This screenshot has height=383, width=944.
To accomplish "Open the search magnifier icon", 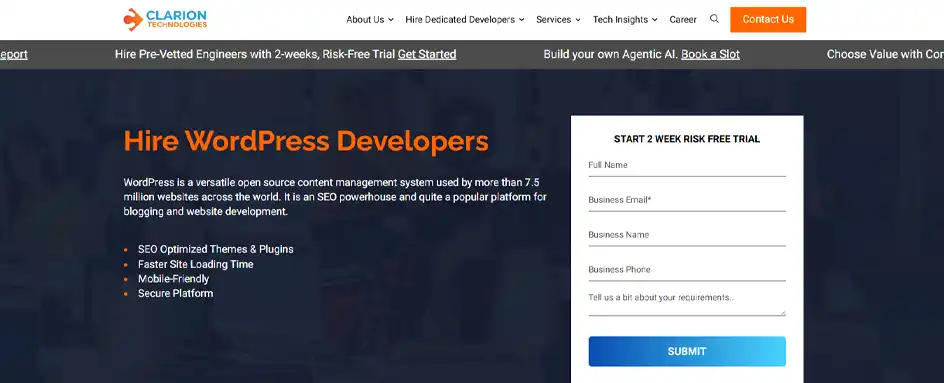I will point(714,19).
